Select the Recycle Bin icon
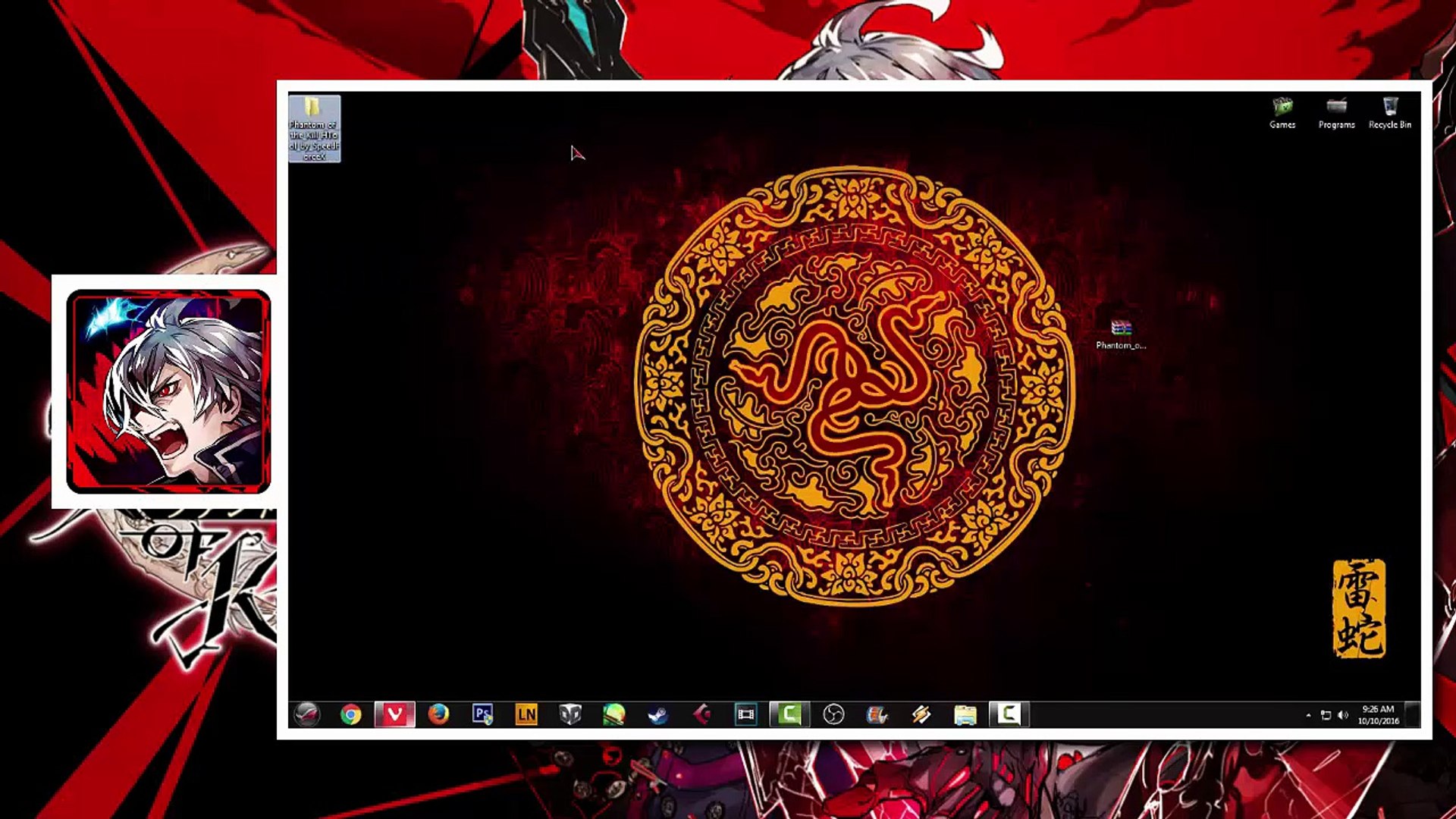Image resolution: width=1456 pixels, height=819 pixels. pyautogui.click(x=1390, y=113)
